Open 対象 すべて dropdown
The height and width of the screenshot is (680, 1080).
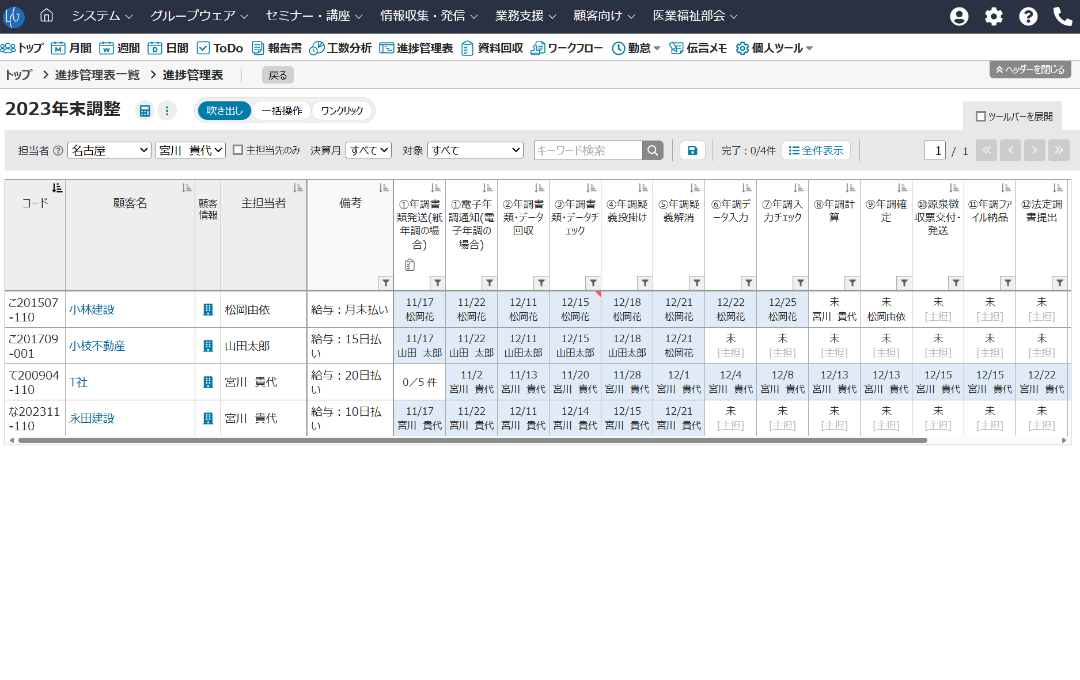pyautogui.click(x=475, y=150)
